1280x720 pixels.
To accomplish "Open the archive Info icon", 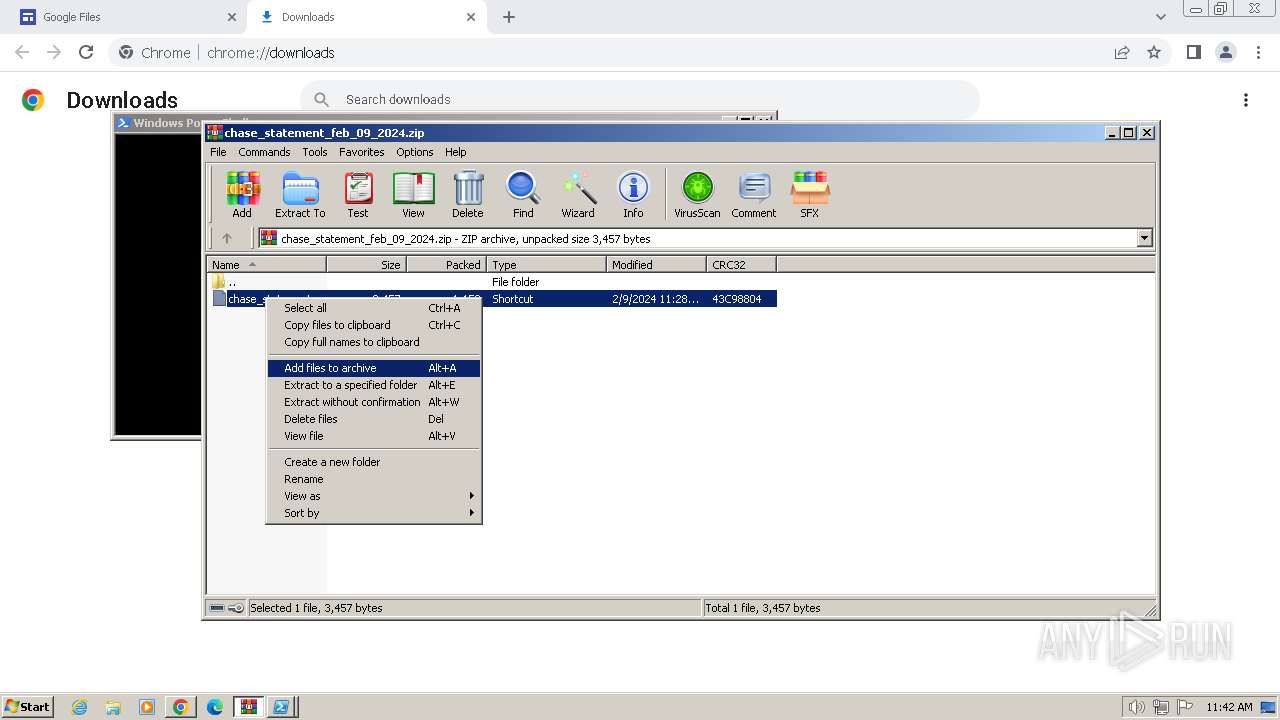I will click(633, 194).
